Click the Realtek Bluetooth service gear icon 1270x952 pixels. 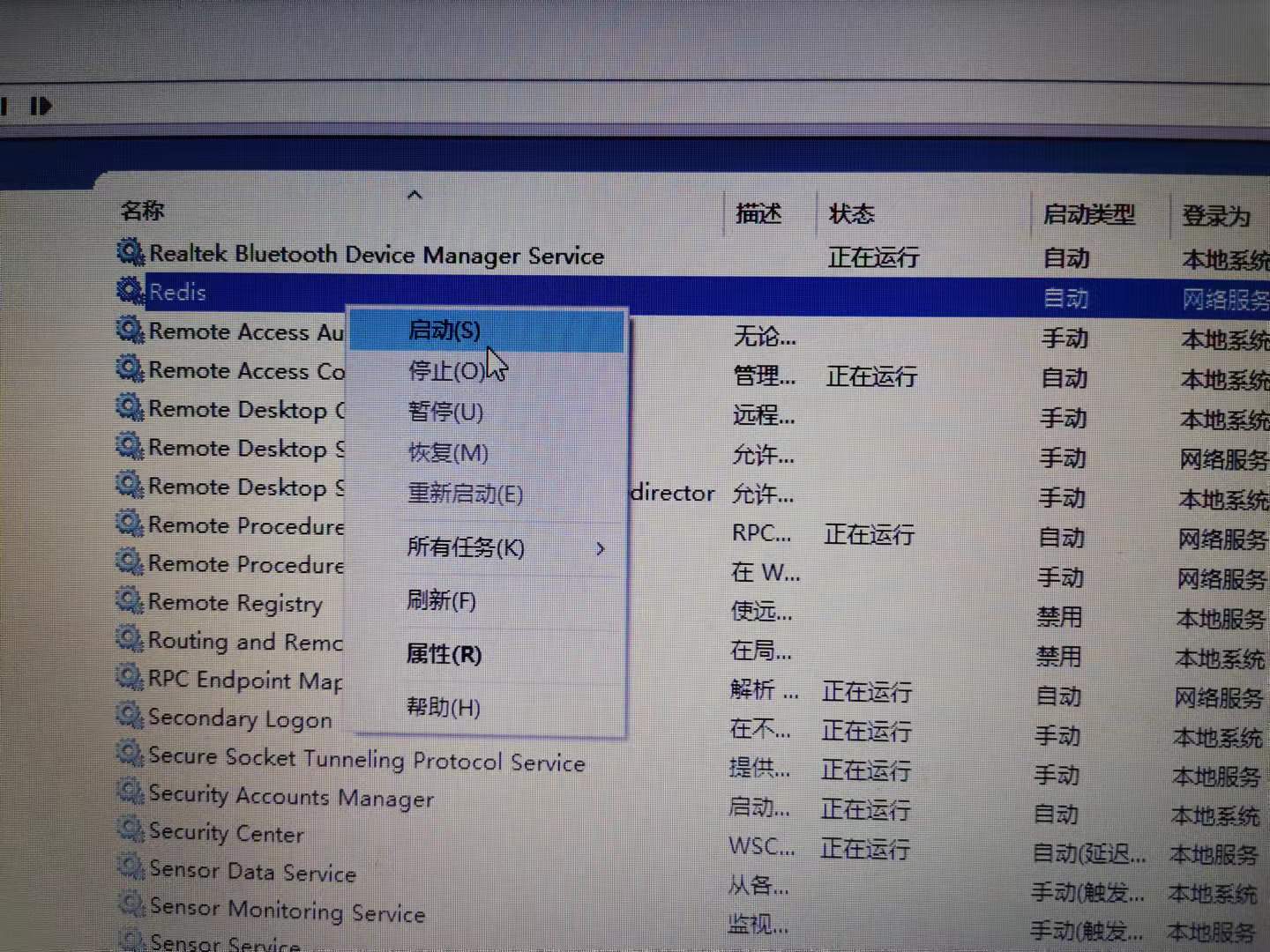[129, 252]
